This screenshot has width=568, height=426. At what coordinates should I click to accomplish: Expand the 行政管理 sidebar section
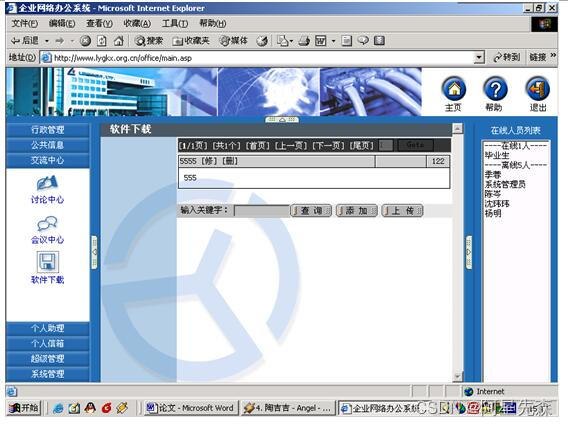click(47, 130)
